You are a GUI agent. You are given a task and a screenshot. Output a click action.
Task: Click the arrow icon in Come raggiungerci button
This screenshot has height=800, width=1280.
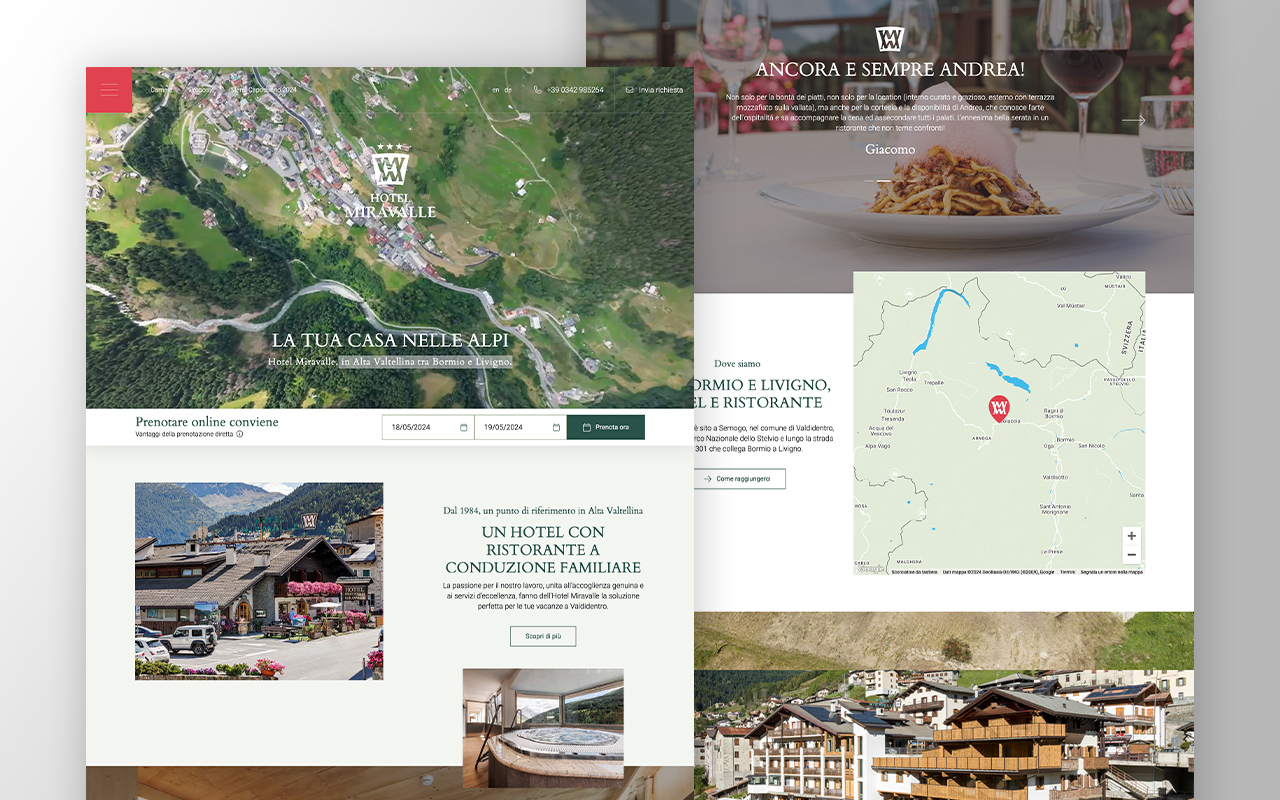tap(707, 479)
